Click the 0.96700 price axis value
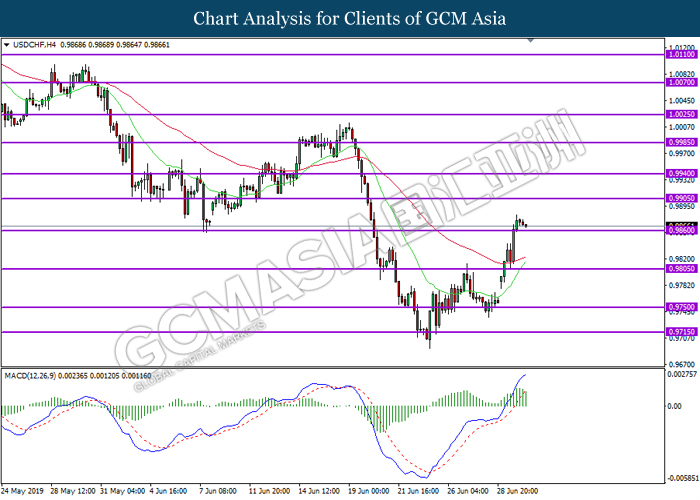Image resolution: width=700 pixels, height=500 pixels. tap(682, 364)
